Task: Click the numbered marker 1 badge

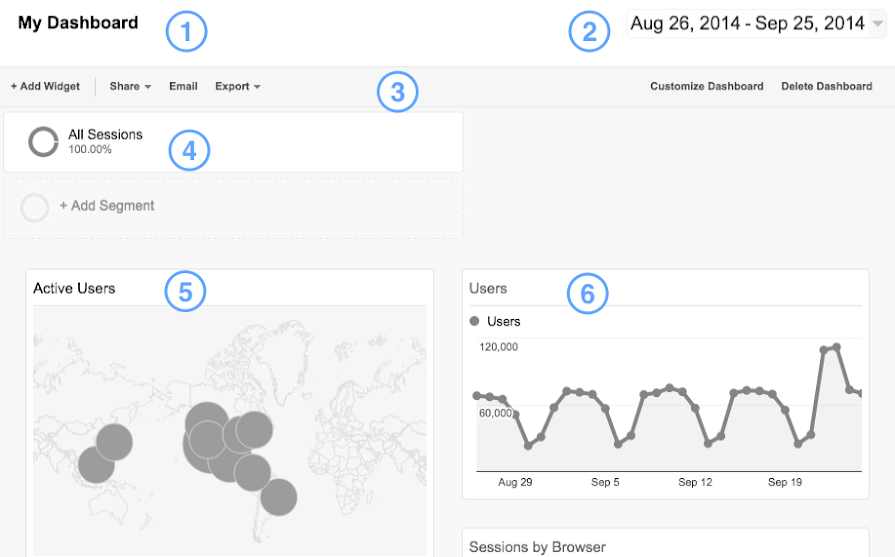Action: (x=186, y=33)
